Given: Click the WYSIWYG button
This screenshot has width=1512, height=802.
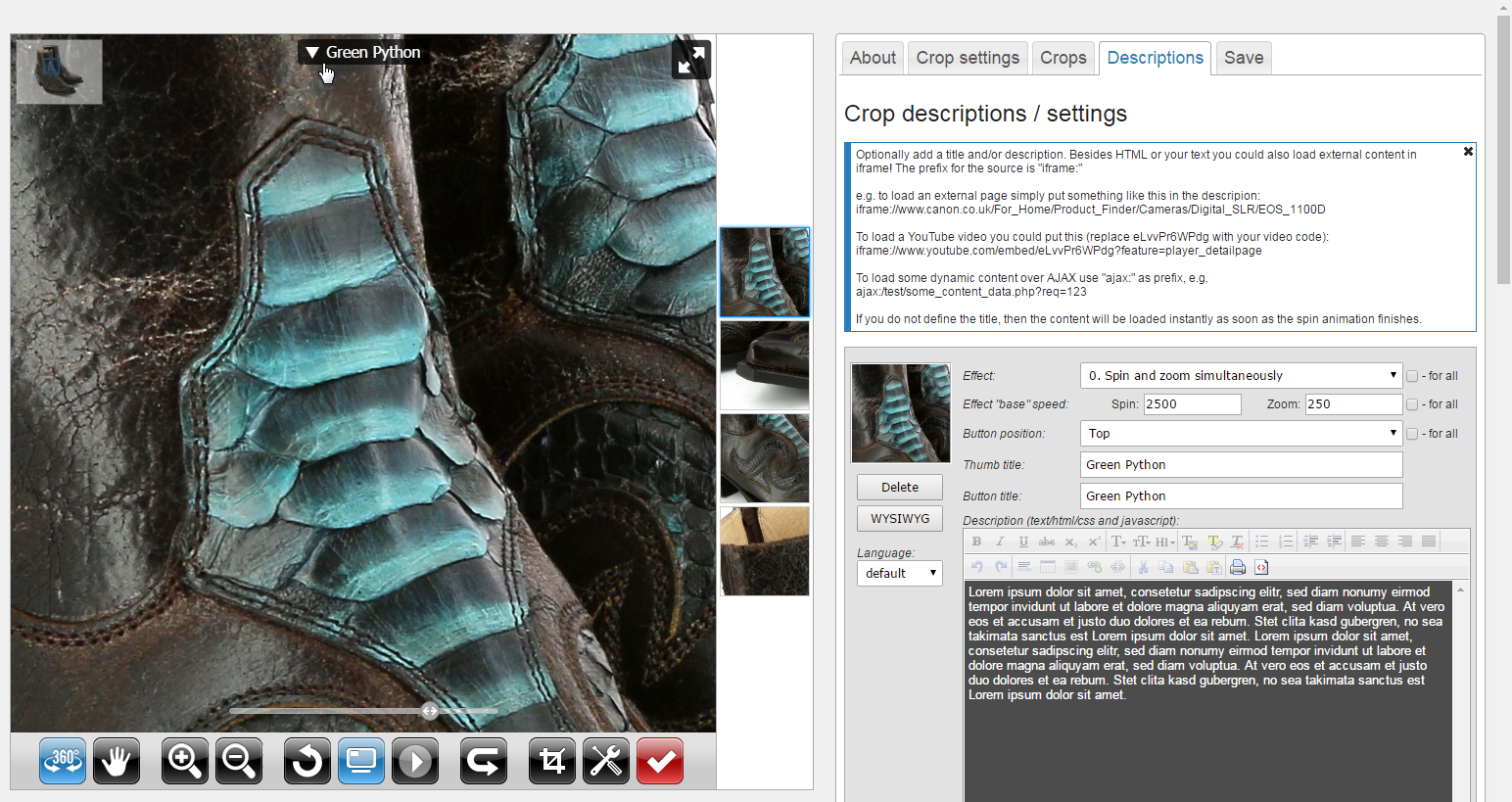Looking at the screenshot, I should [x=899, y=519].
